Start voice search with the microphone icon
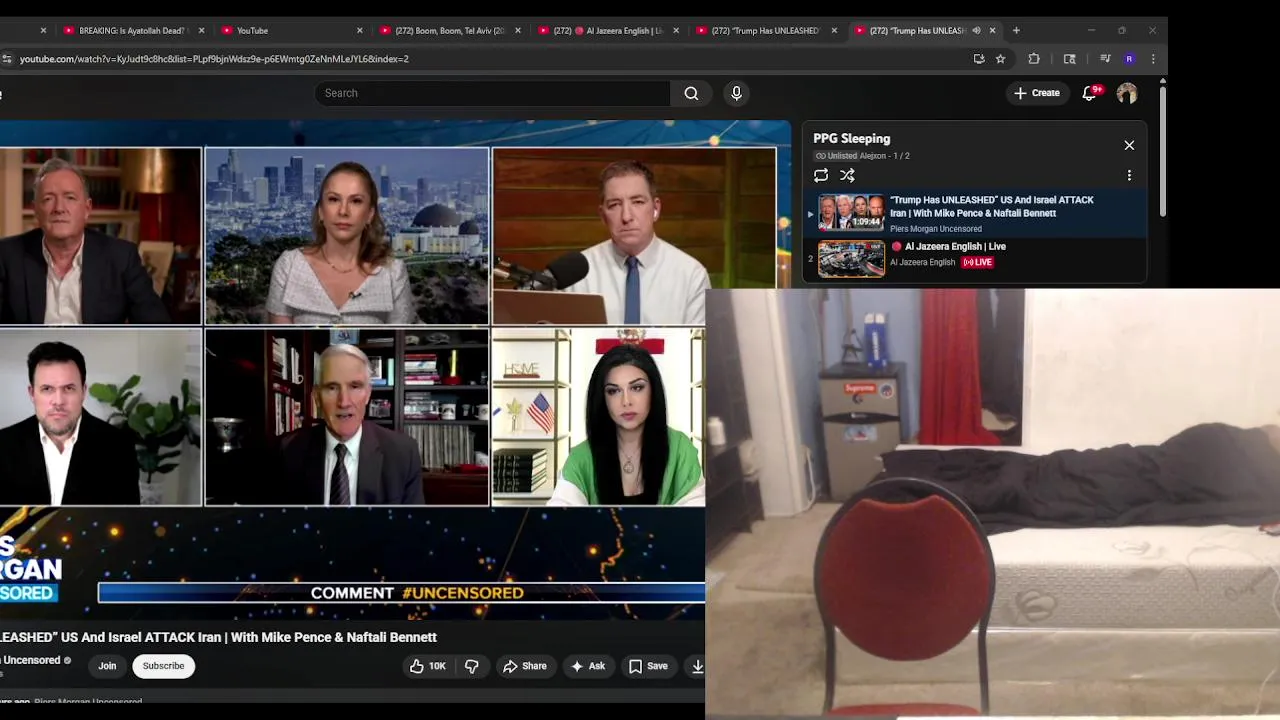The image size is (1280, 720). coord(736,93)
